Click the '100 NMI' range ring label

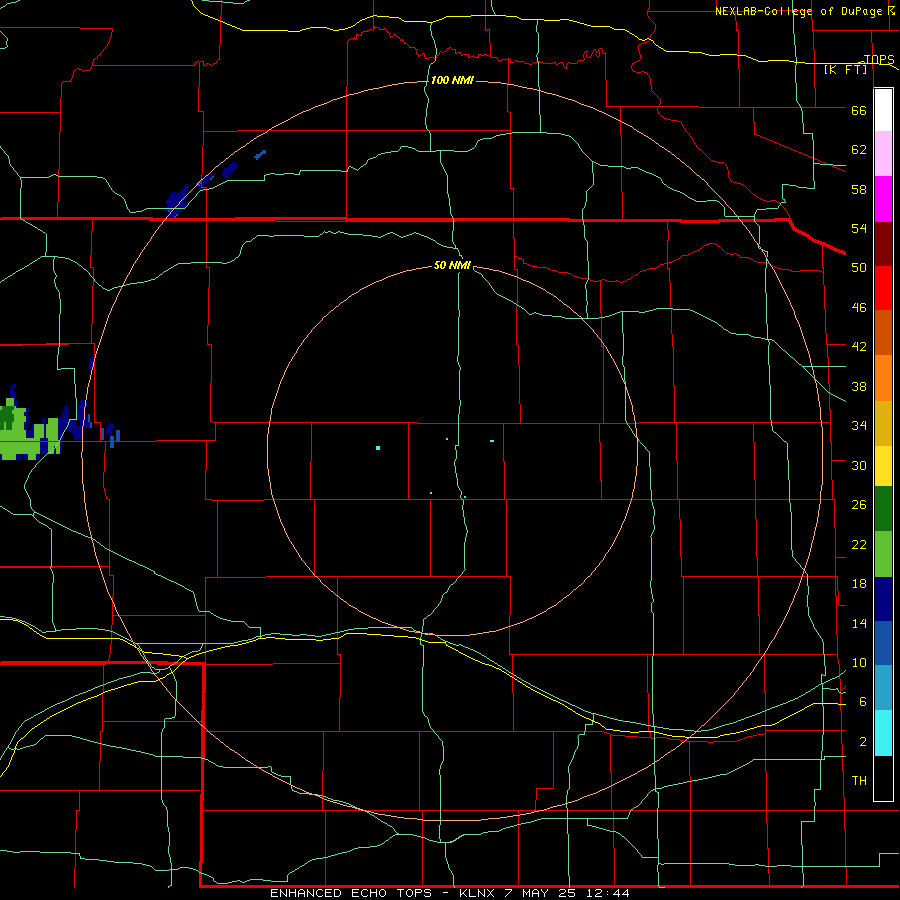pyautogui.click(x=452, y=80)
